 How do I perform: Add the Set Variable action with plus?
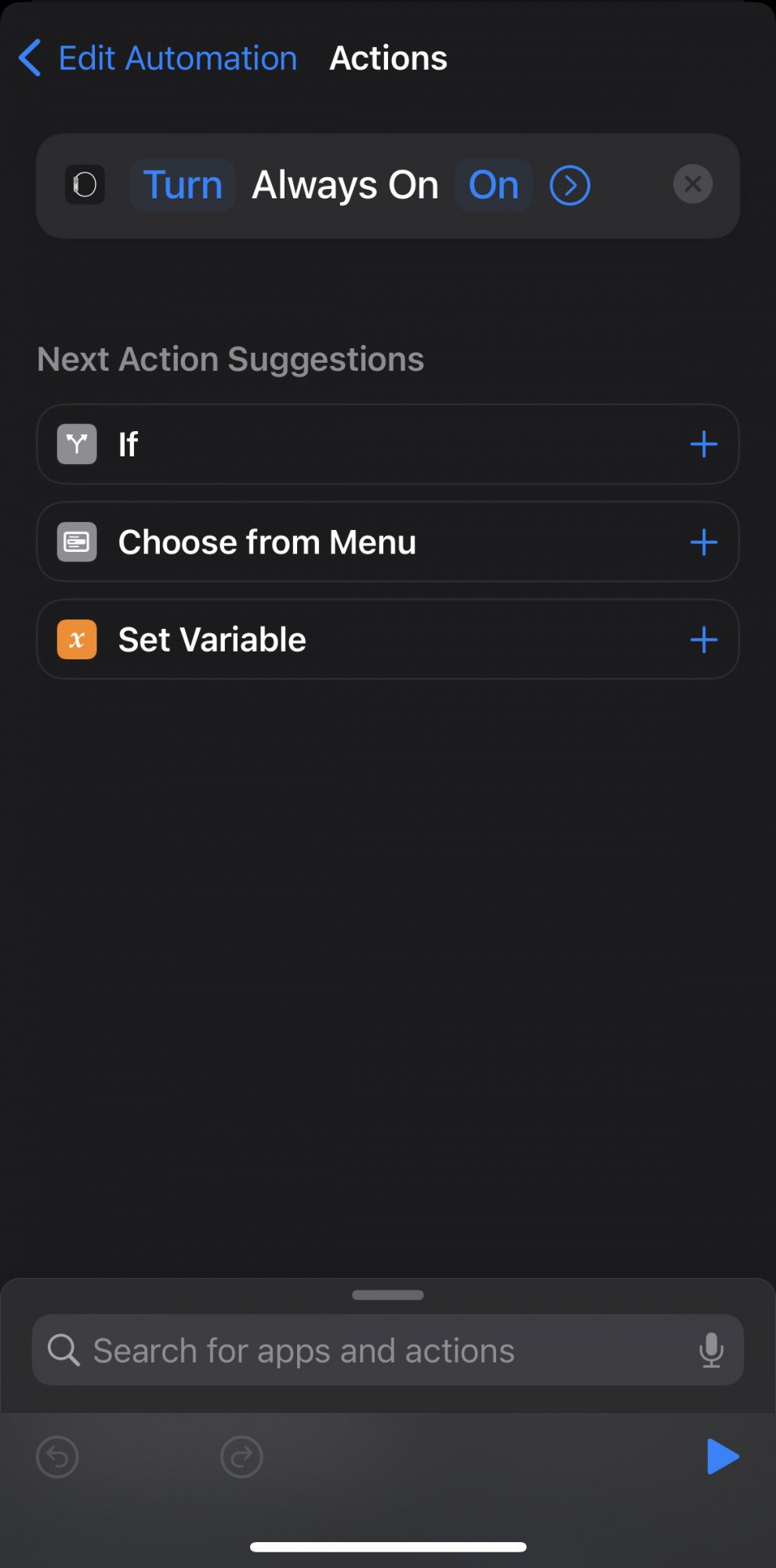[x=703, y=640]
